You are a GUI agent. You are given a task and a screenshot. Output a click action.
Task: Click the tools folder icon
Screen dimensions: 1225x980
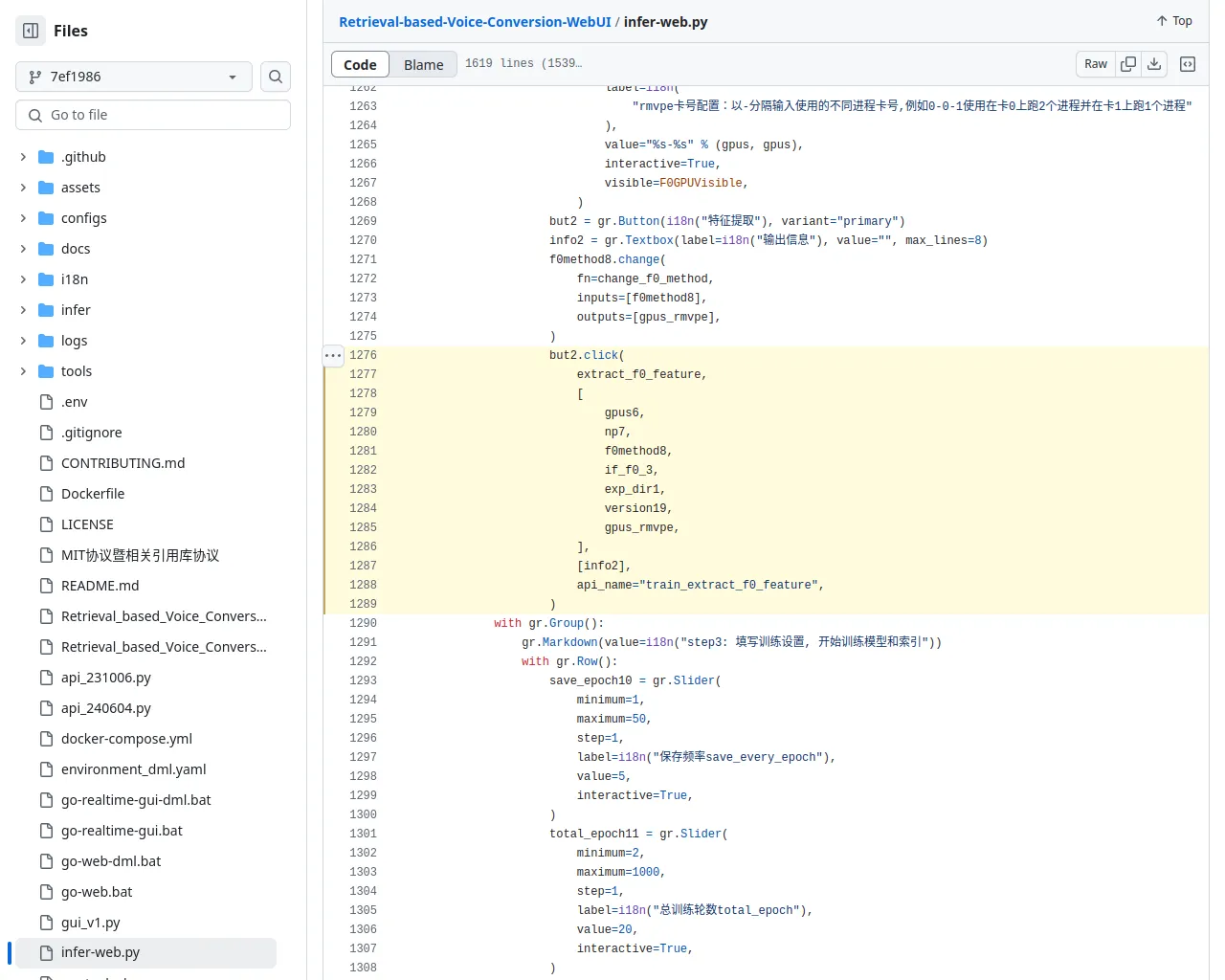[46, 371]
